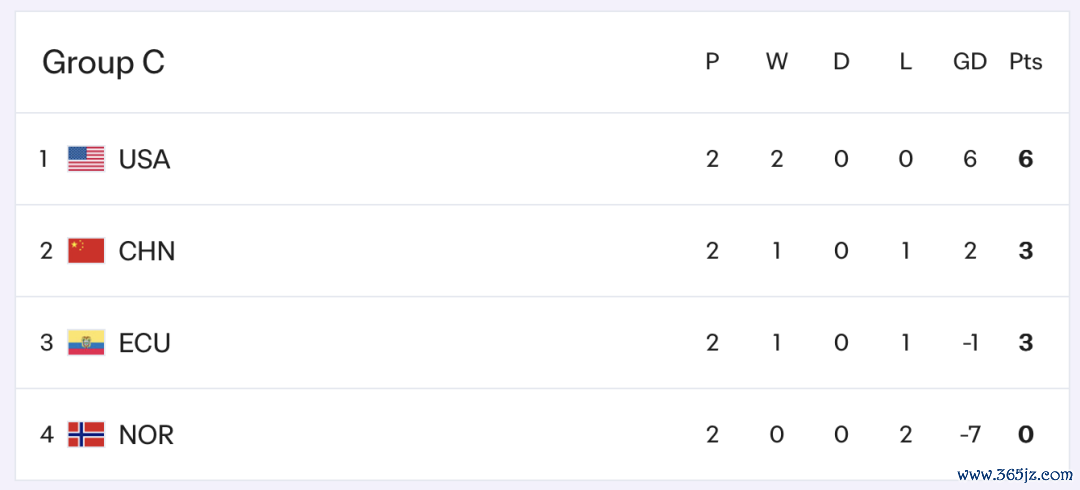Click the L column header
The image size is (1080, 490).
[x=905, y=62]
